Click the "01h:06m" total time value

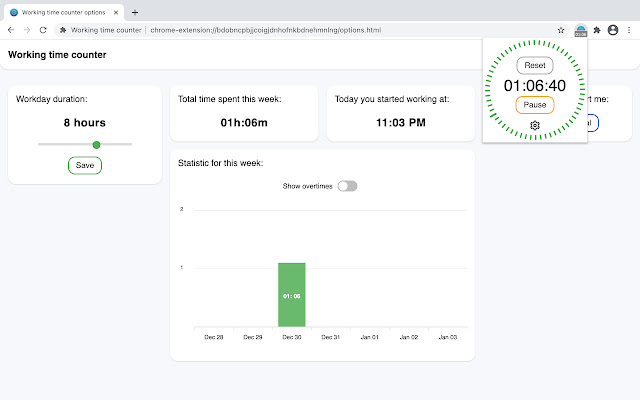pyautogui.click(x=244, y=122)
